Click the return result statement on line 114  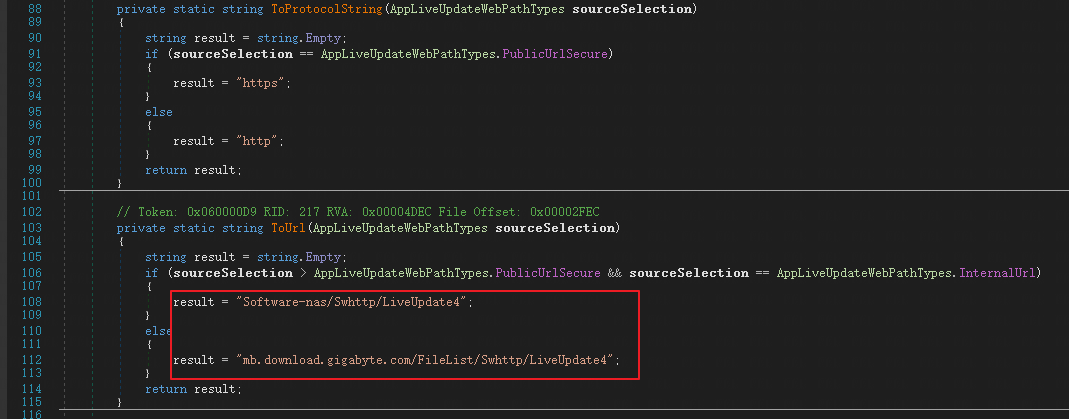coord(193,388)
